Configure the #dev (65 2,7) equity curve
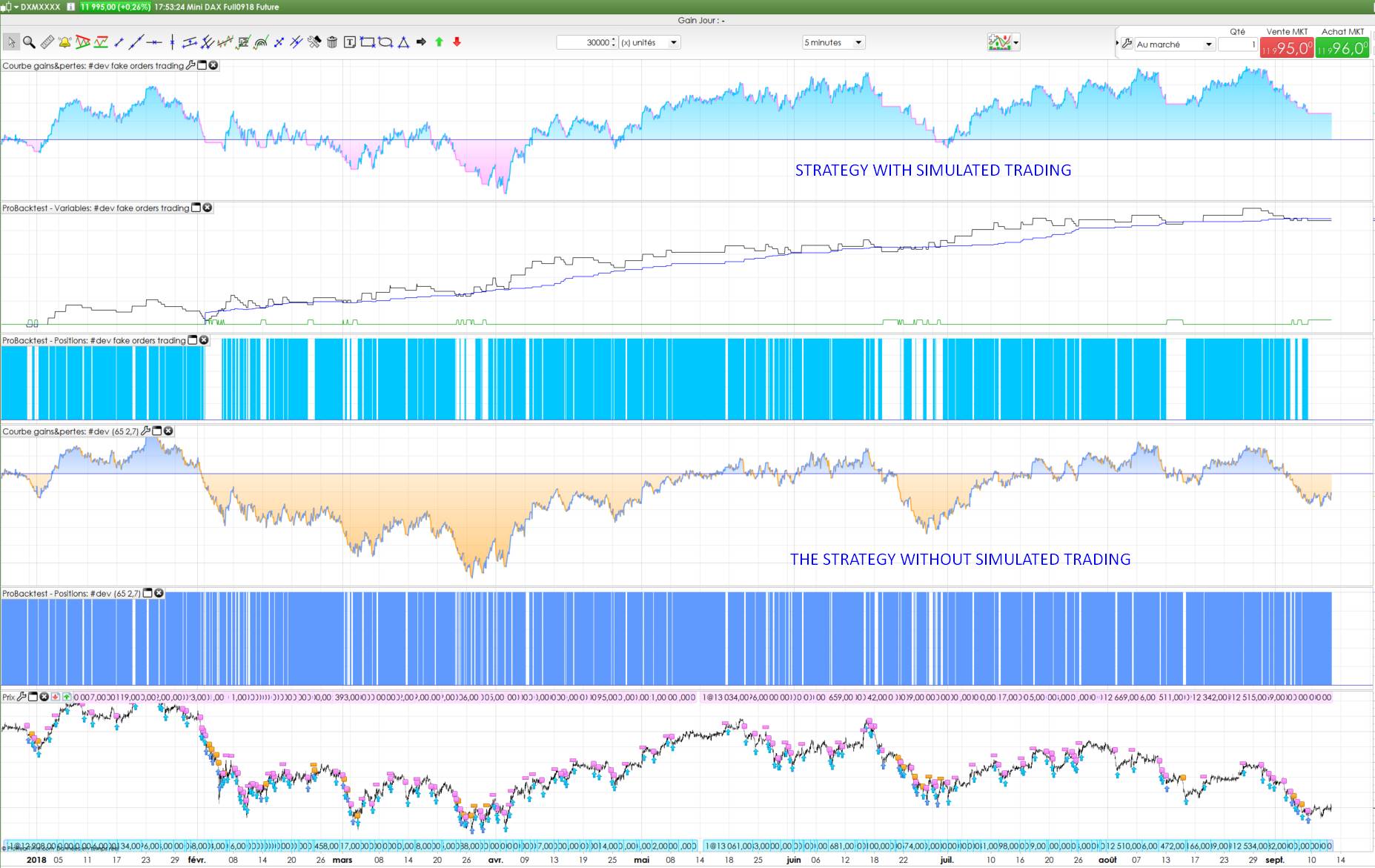 pos(145,431)
